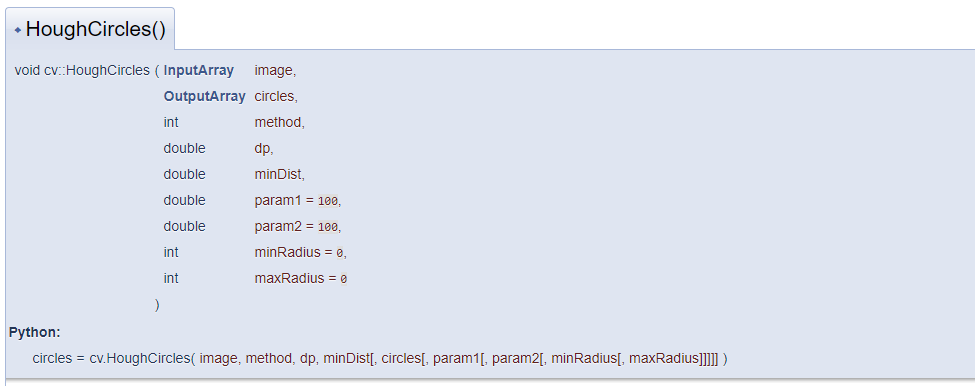Click the param2 default value 100
975x386 pixels.
(x=328, y=227)
